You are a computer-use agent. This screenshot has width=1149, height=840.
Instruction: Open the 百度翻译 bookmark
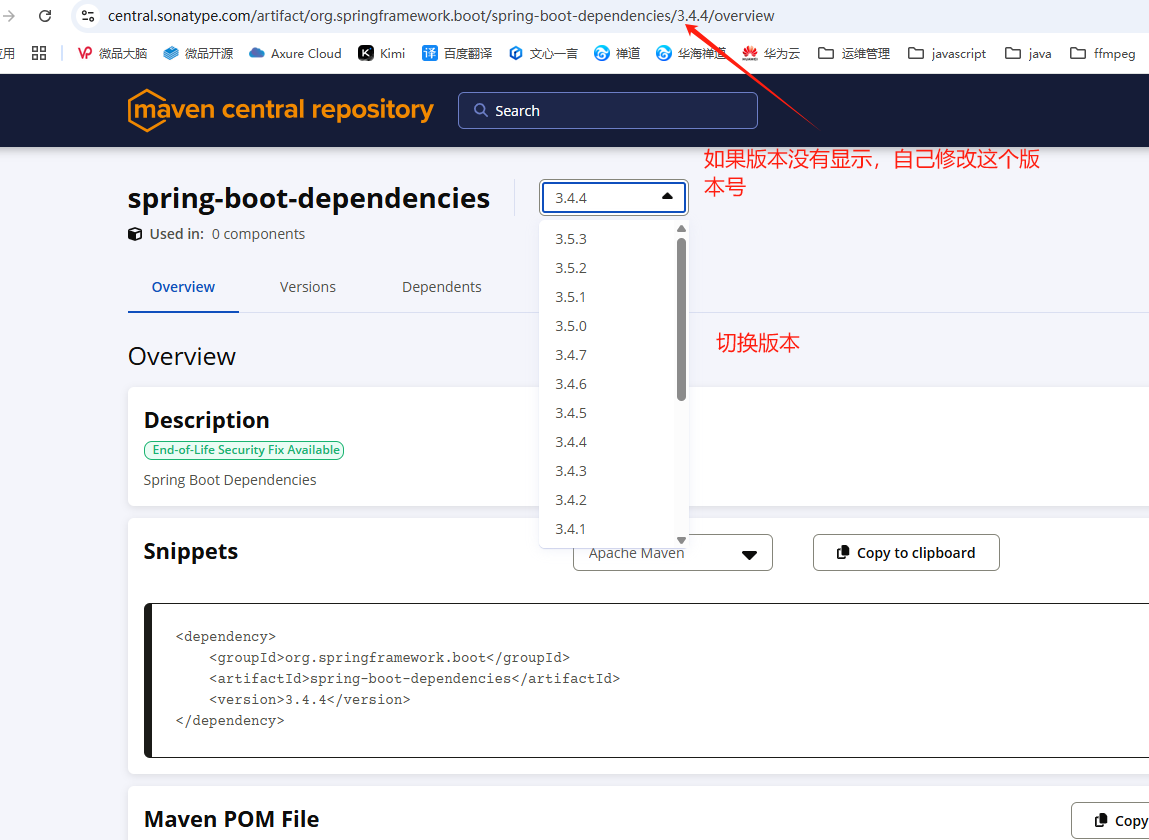[x=457, y=53]
